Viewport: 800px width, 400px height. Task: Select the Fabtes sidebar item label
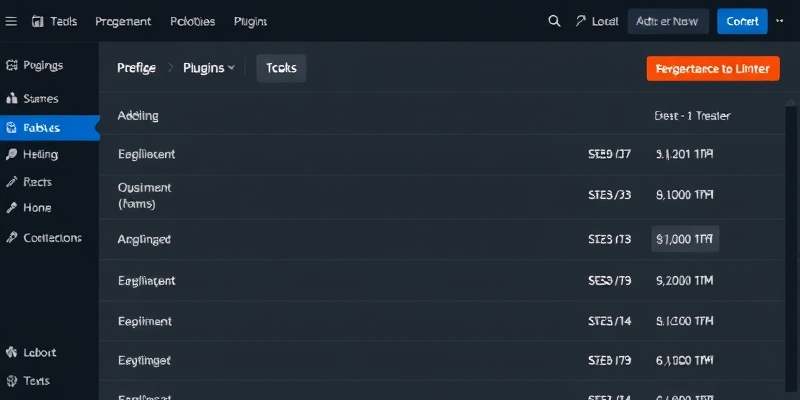tap(41, 128)
